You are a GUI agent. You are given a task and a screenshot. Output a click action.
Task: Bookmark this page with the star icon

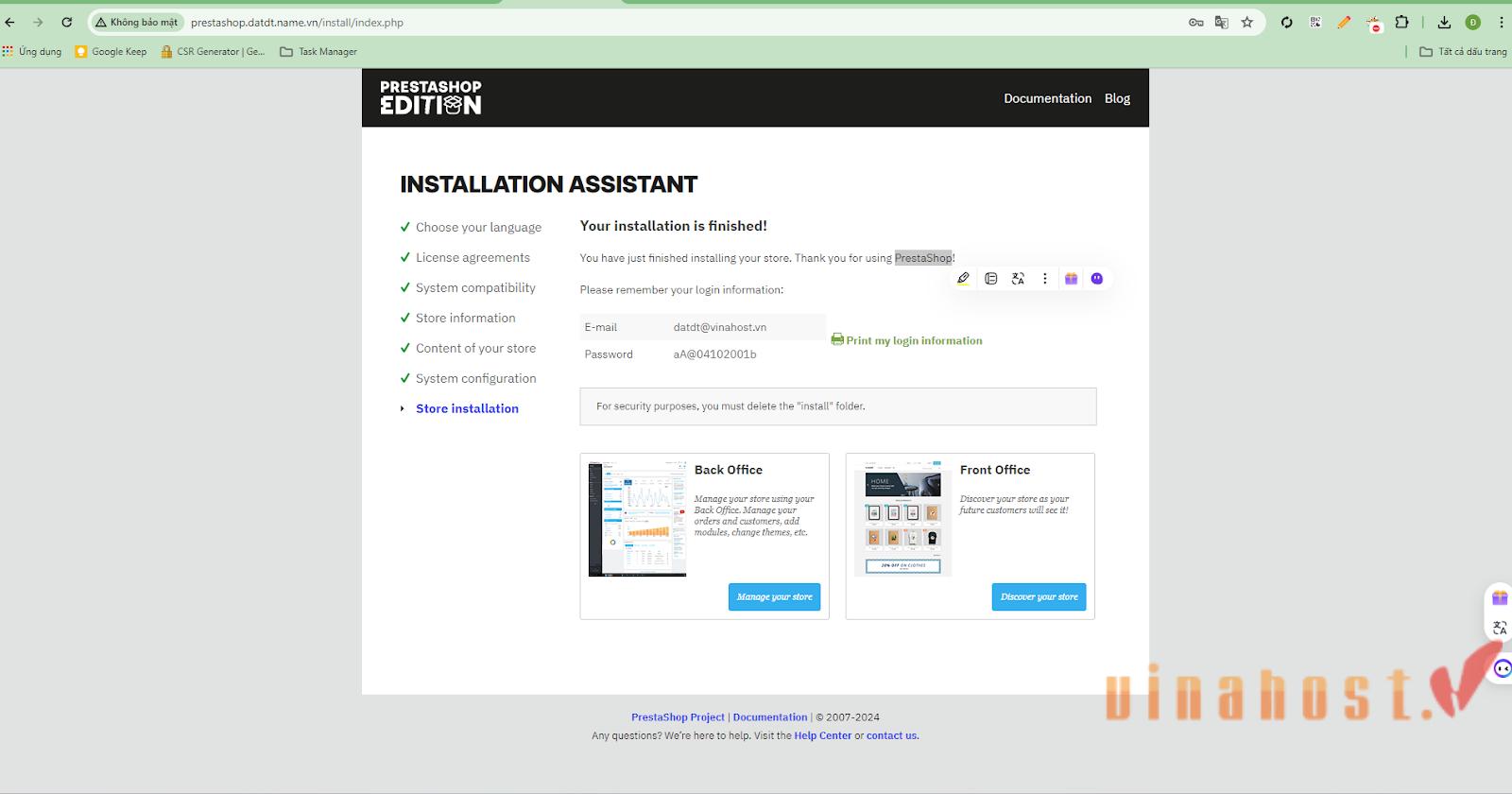coord(1247,22)
